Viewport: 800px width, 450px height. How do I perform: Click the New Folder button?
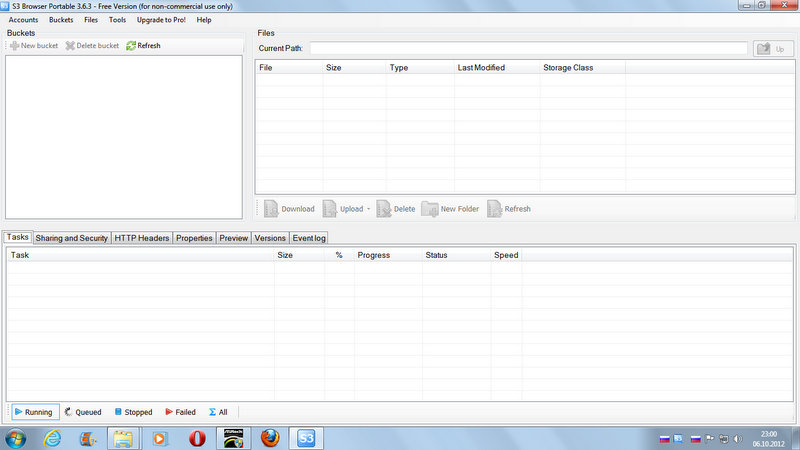pos(450,209)
